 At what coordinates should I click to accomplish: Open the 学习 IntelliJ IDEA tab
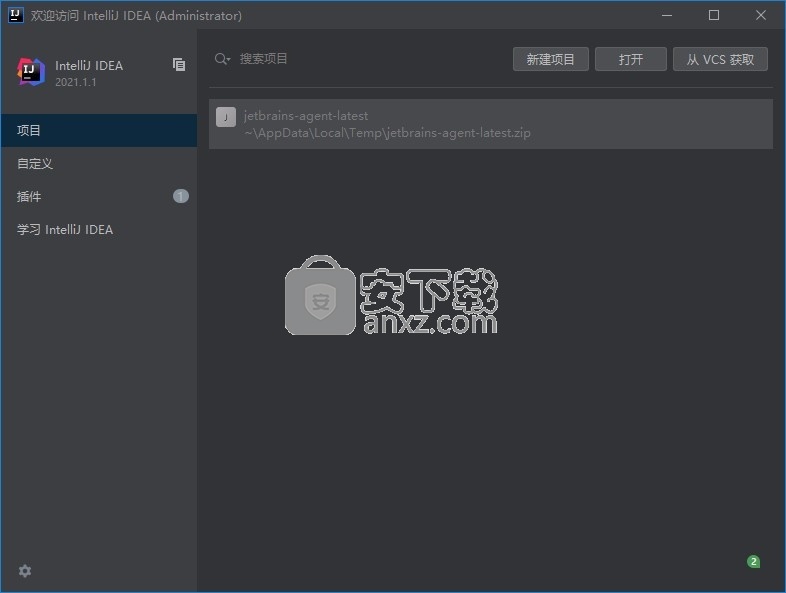coord(99,230)
